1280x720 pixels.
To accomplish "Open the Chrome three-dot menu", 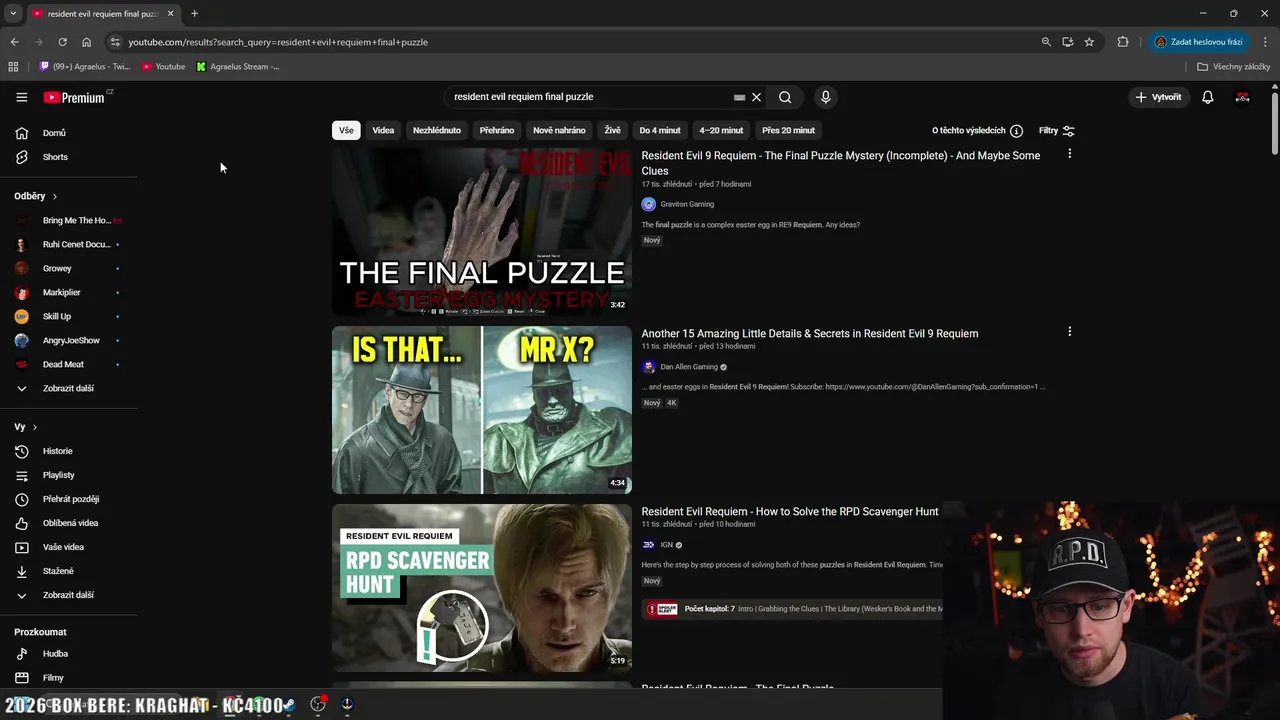I will click(x=1265, y=42).
